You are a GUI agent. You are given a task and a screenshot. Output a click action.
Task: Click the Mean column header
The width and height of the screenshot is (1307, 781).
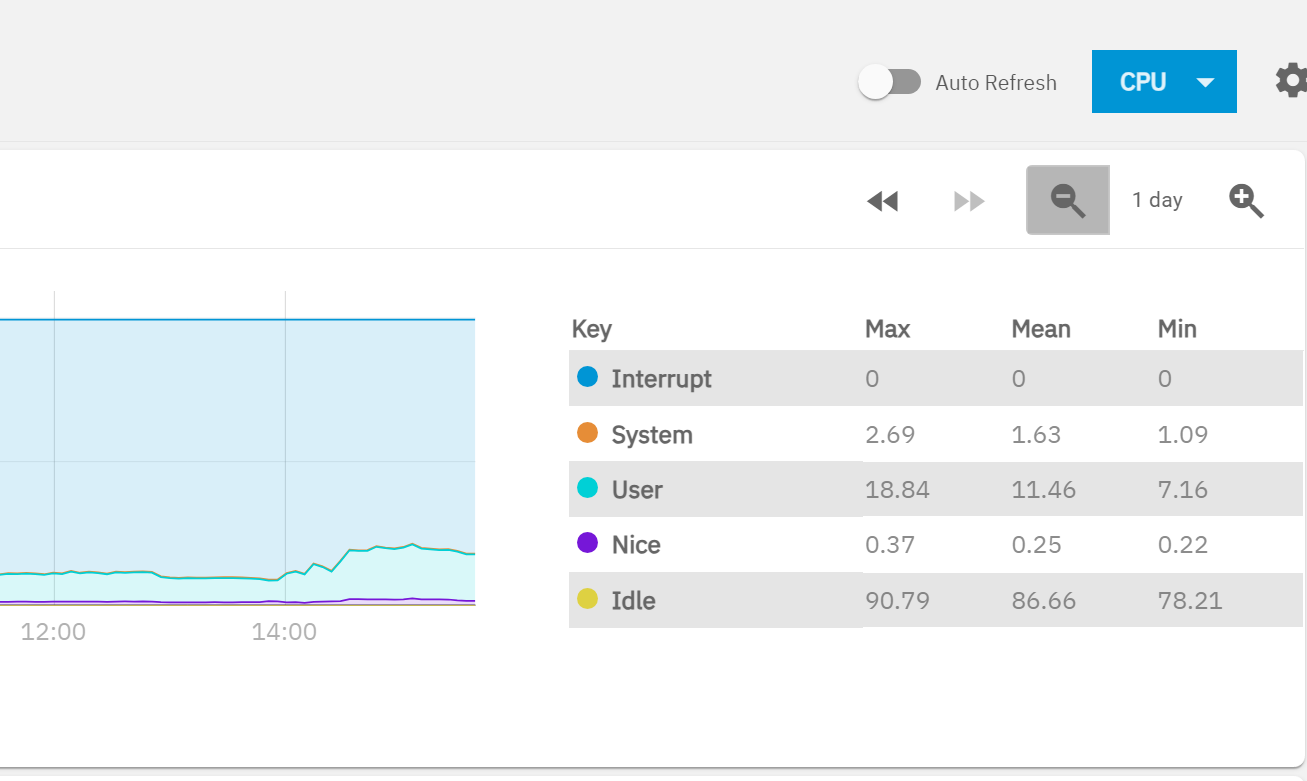point(1040,329)
